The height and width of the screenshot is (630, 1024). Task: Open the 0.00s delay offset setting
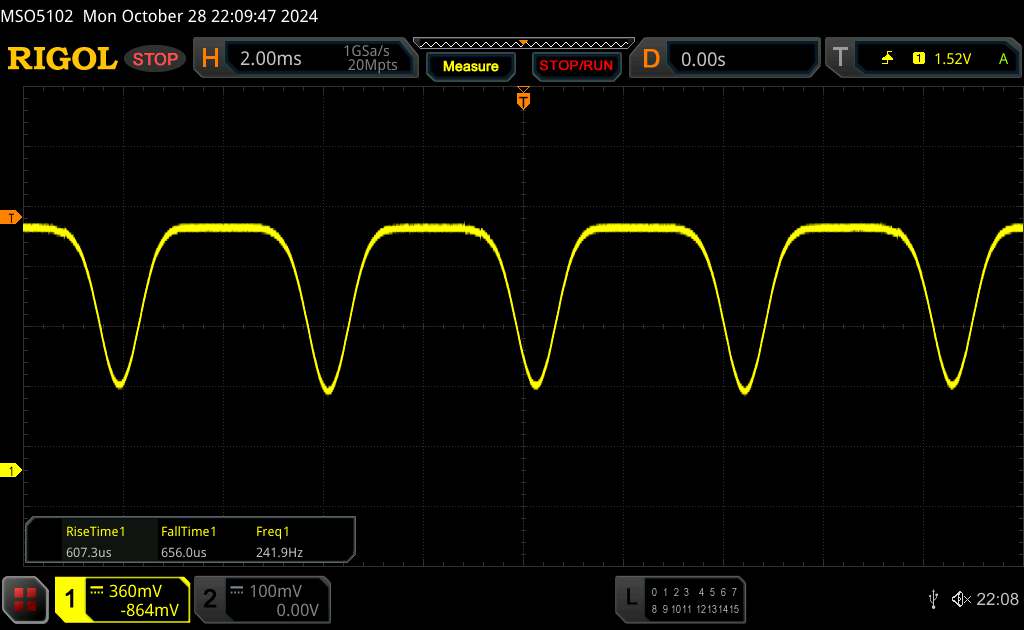click(703, 59)
